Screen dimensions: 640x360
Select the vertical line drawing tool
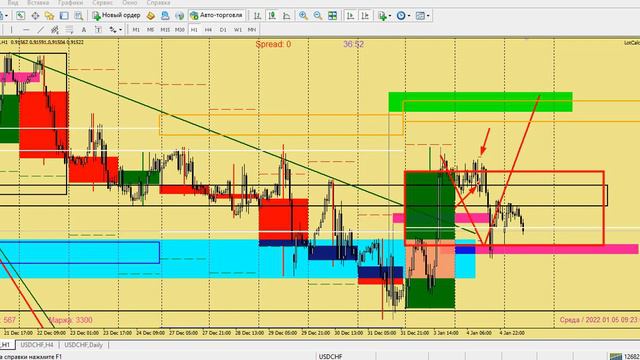point(11,30)
